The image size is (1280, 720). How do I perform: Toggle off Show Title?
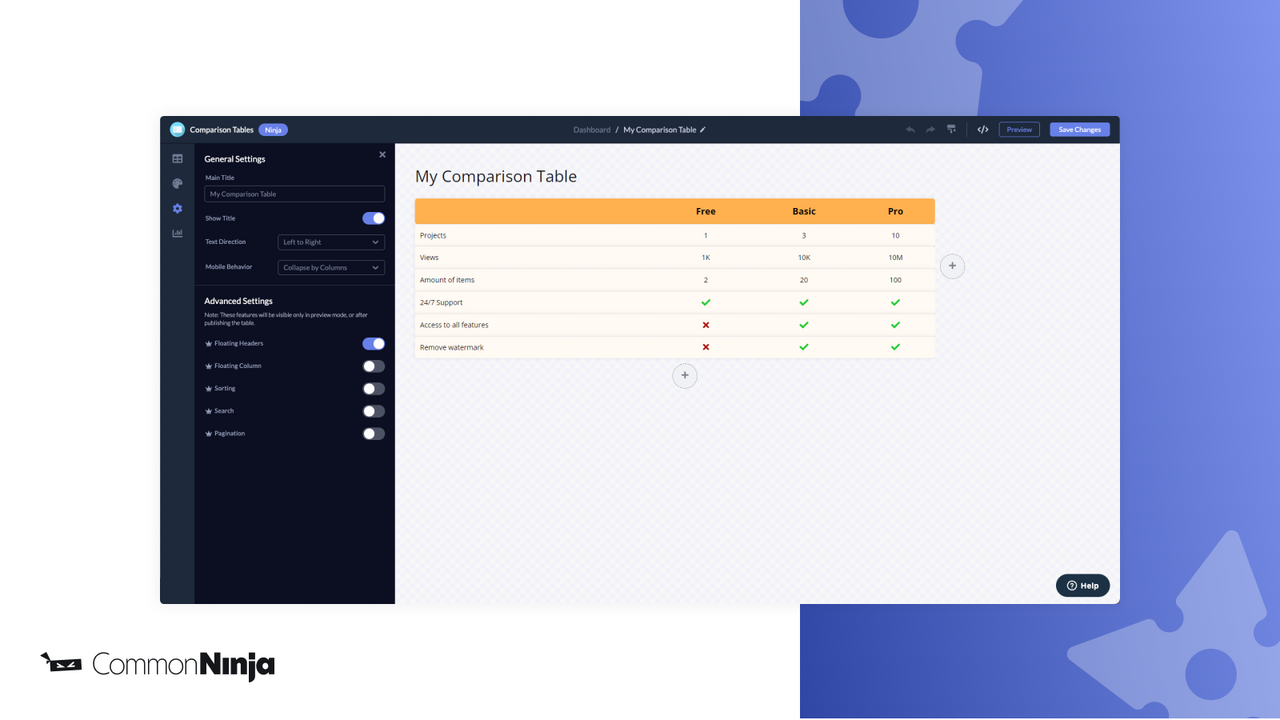click(373, 217)
